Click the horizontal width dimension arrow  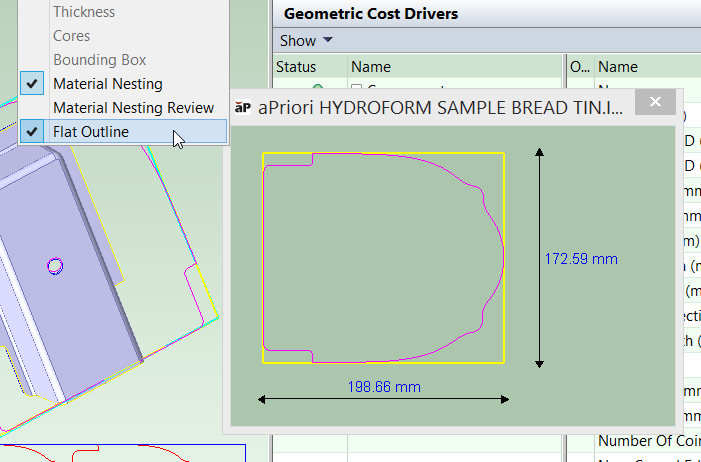click(385, 400)
